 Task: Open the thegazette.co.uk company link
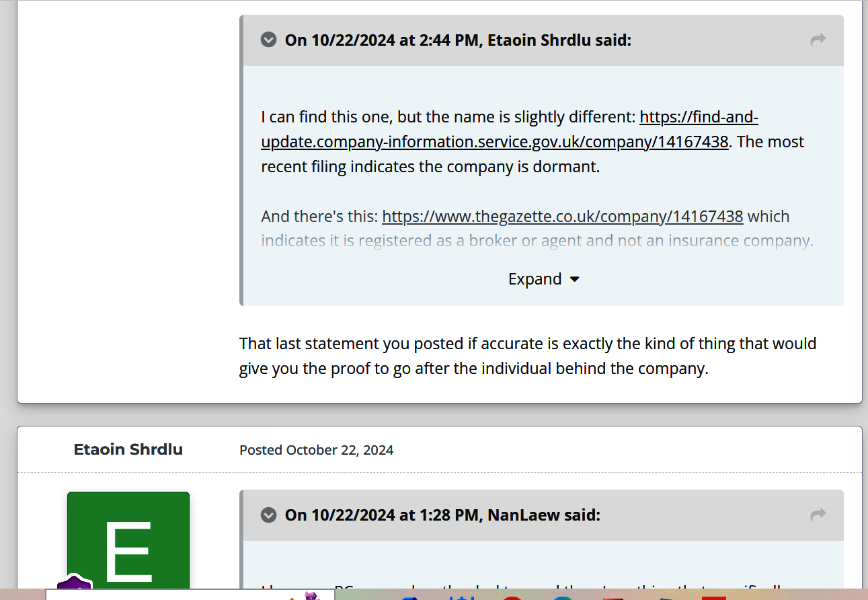[562, 216]
